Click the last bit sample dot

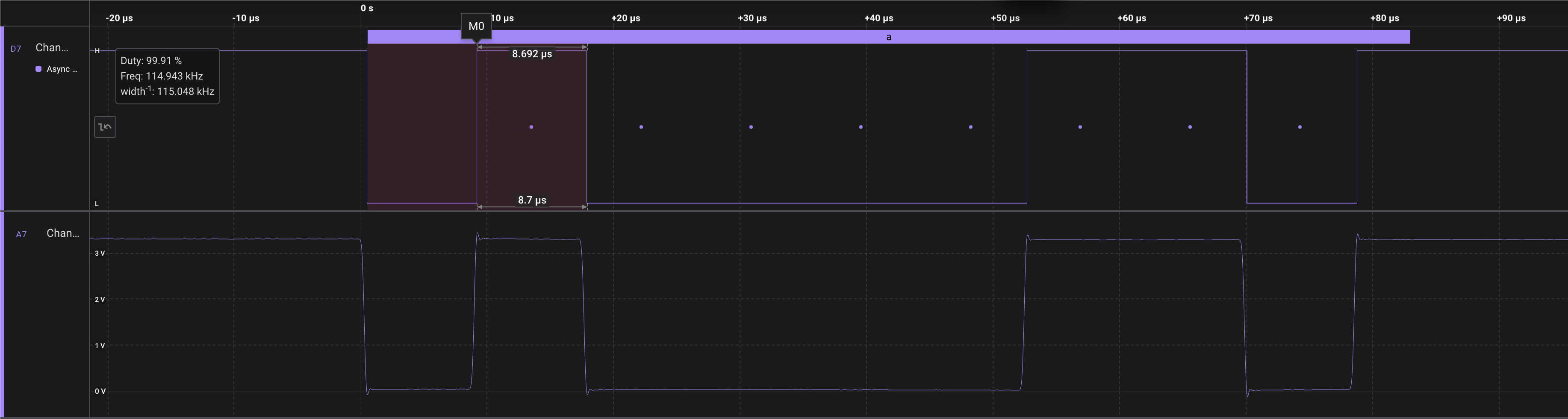coord(1300,127)
